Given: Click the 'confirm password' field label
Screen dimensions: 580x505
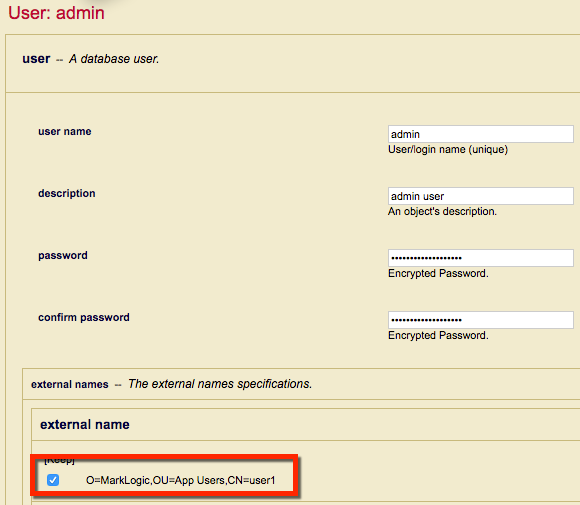Looking at the screenshot, I should [x=84, y=317].
